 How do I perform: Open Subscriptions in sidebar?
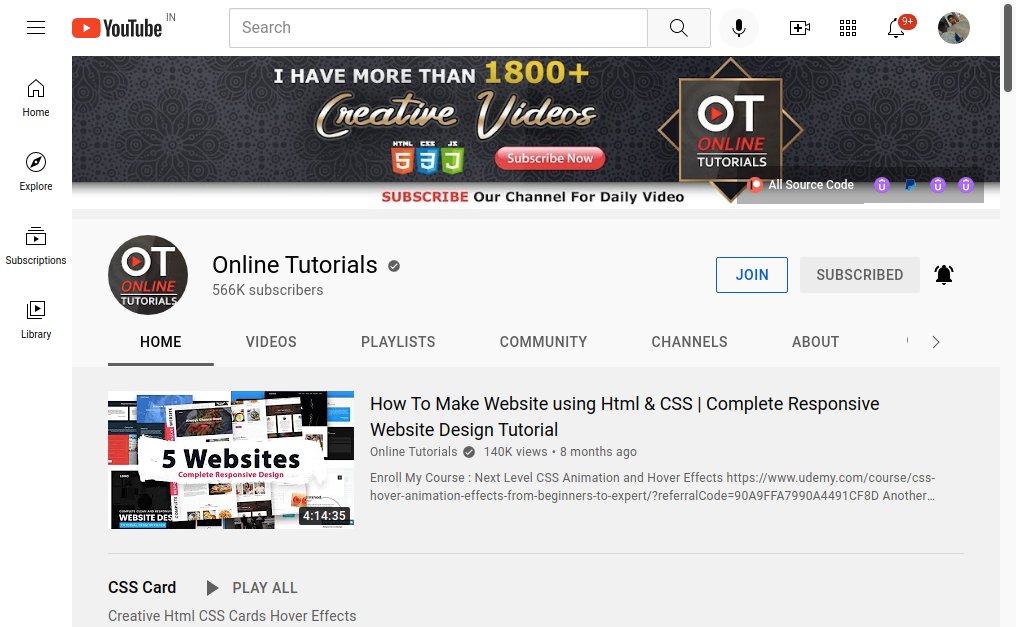pos(36,245)
